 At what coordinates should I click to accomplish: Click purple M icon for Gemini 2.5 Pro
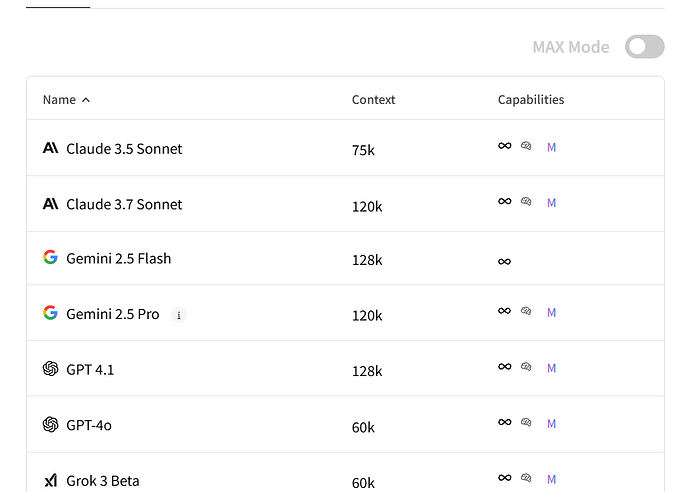(551, 312)
